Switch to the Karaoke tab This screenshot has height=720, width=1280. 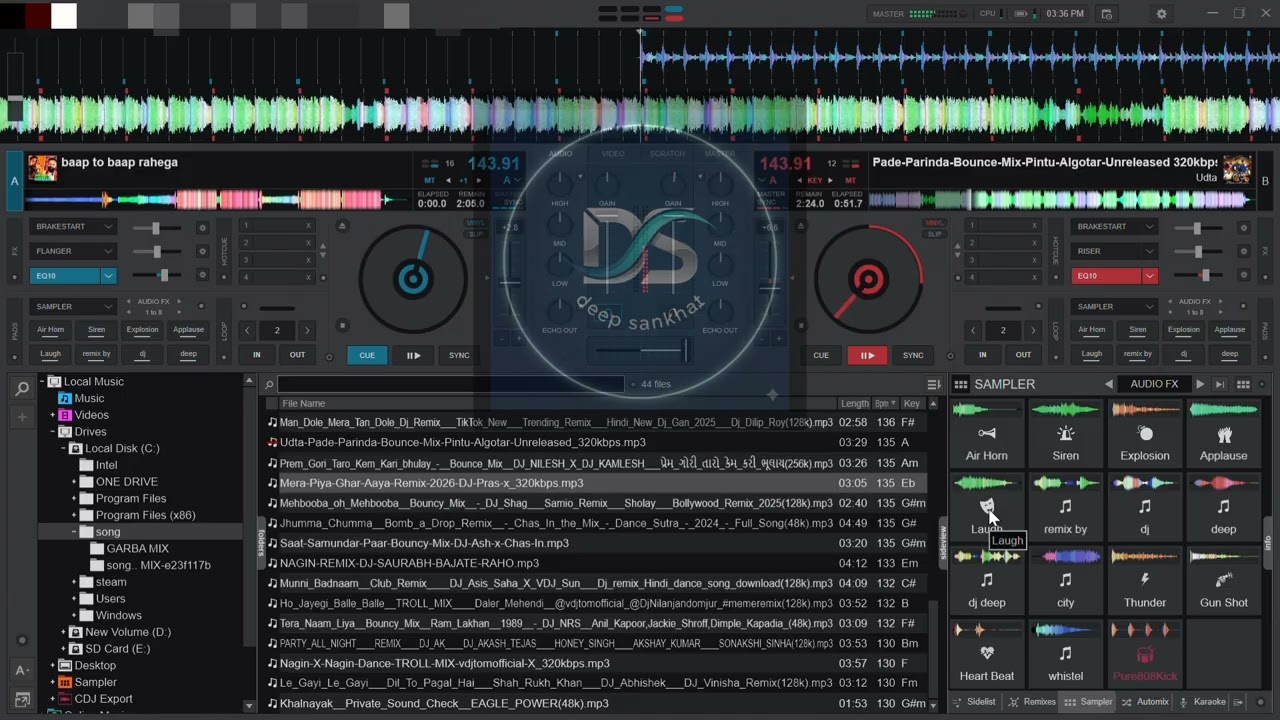coord(1203,702)
